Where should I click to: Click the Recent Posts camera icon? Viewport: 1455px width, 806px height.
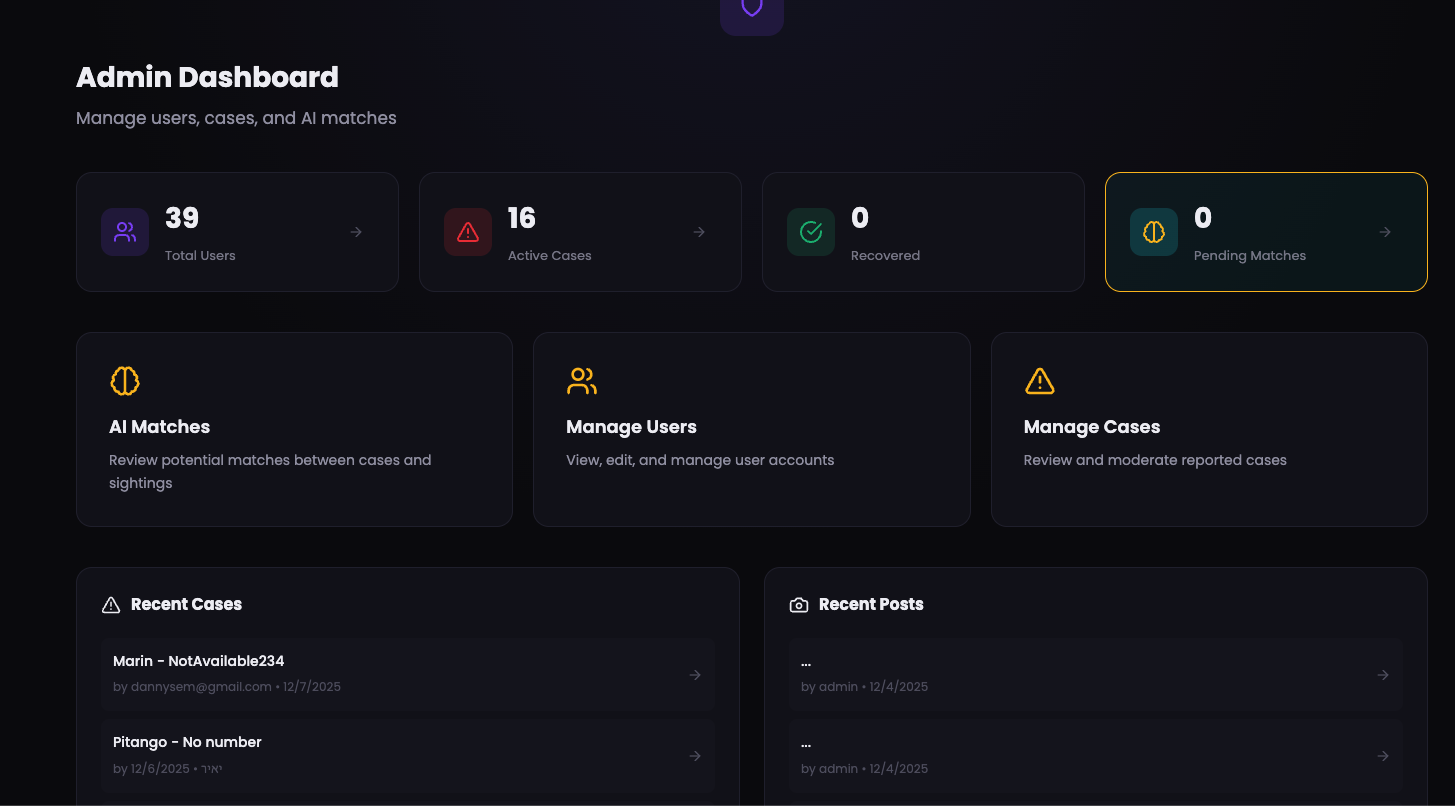click(798, 604)
